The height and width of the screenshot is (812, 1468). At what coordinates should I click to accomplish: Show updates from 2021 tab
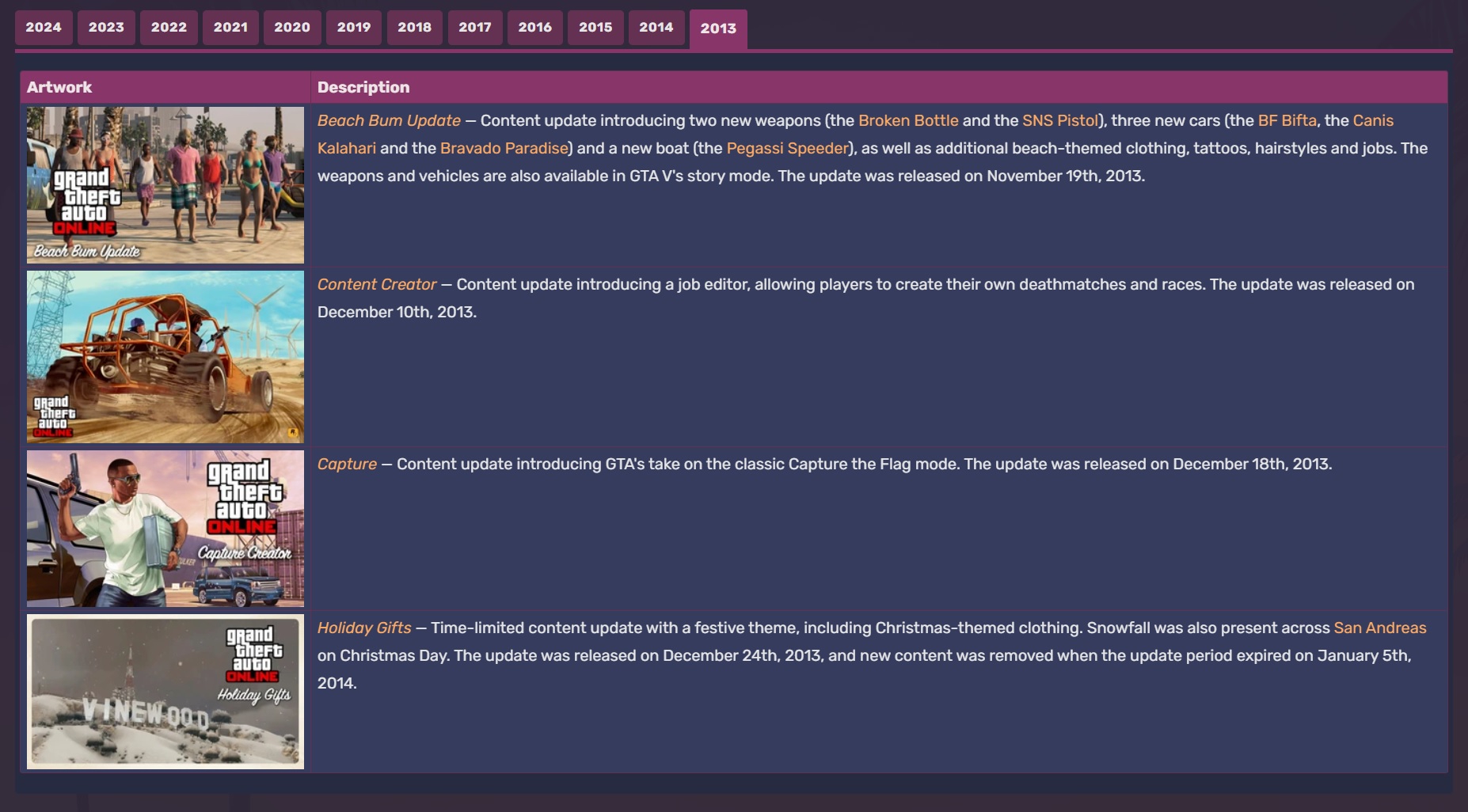coord(230,28)
